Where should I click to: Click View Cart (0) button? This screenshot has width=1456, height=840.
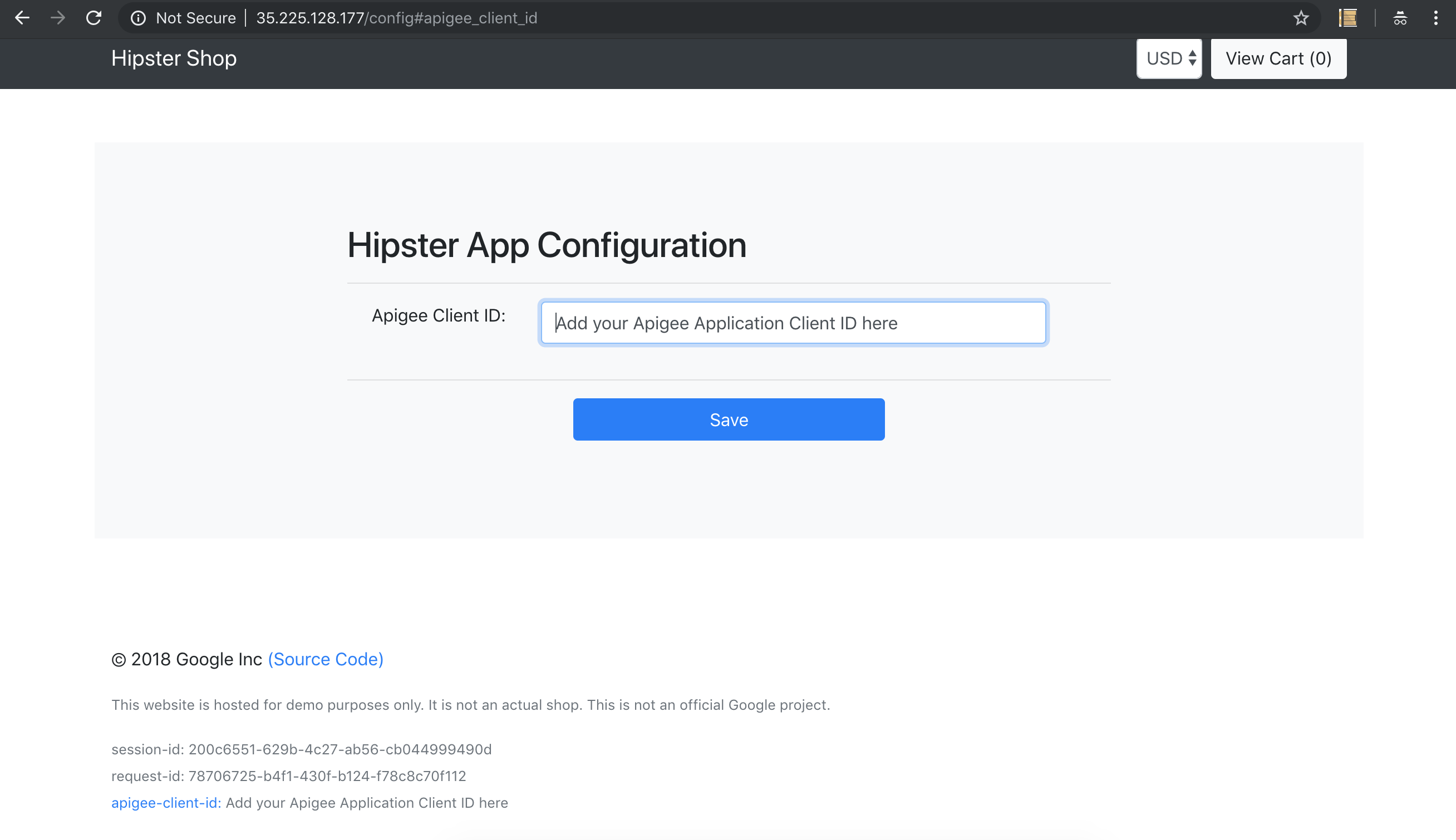(1278, 59)
